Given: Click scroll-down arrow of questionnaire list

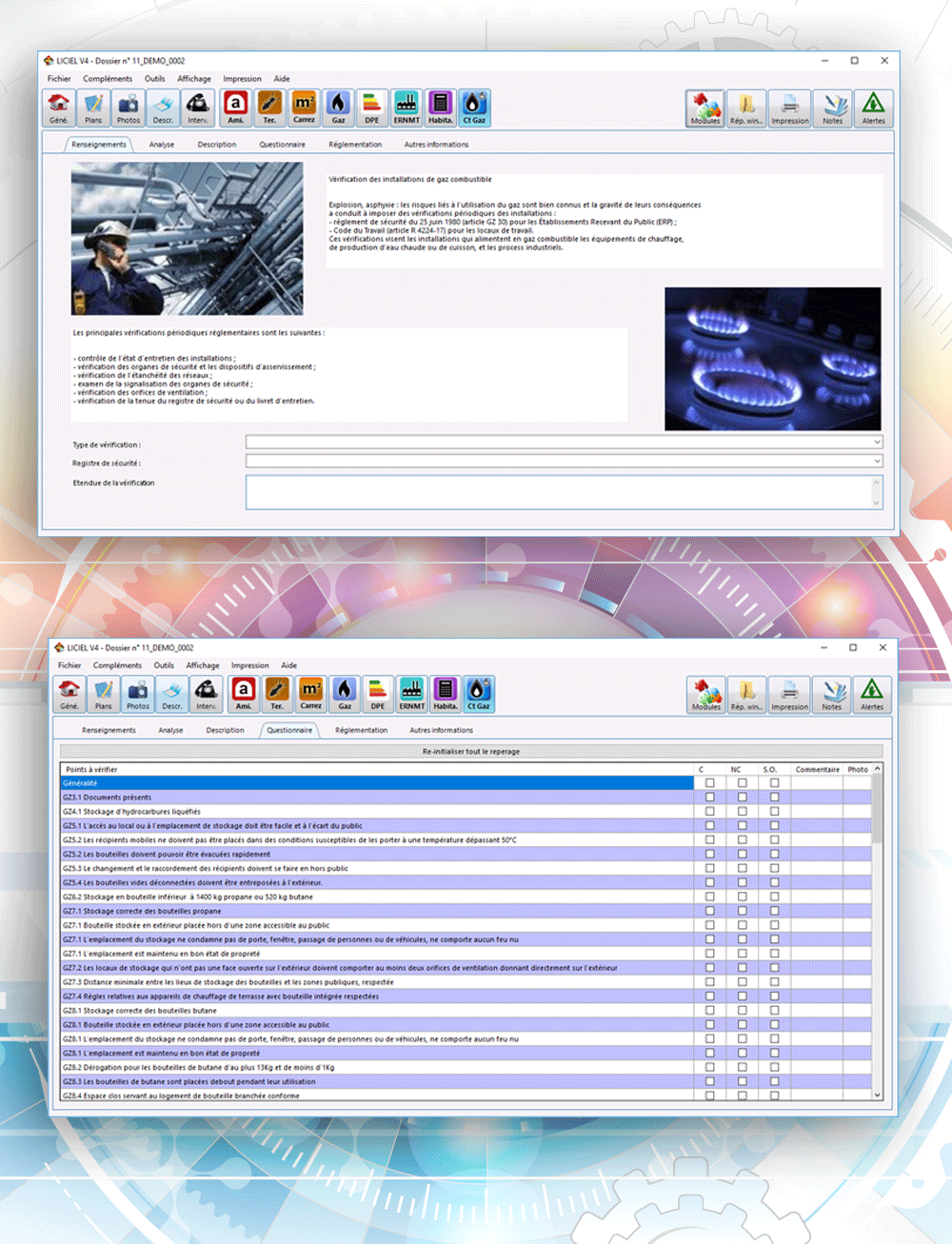Looking at the screenshot, I should click(878, 1096).
